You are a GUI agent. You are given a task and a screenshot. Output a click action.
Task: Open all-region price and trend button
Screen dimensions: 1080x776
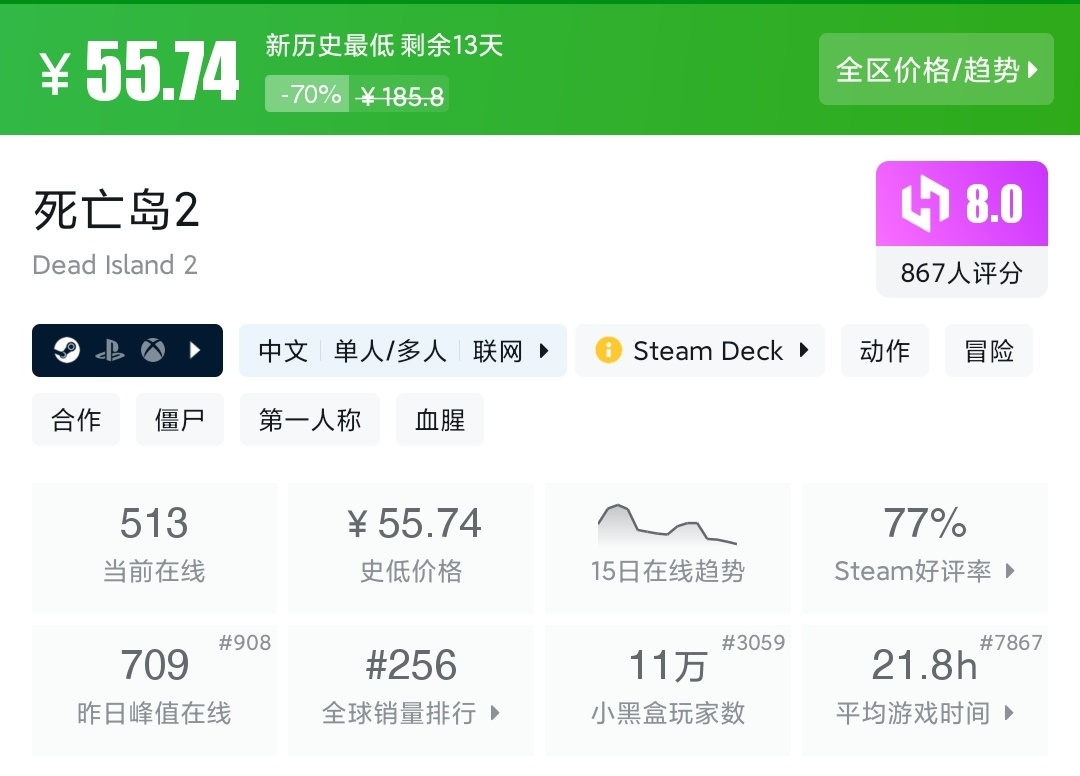936,70
